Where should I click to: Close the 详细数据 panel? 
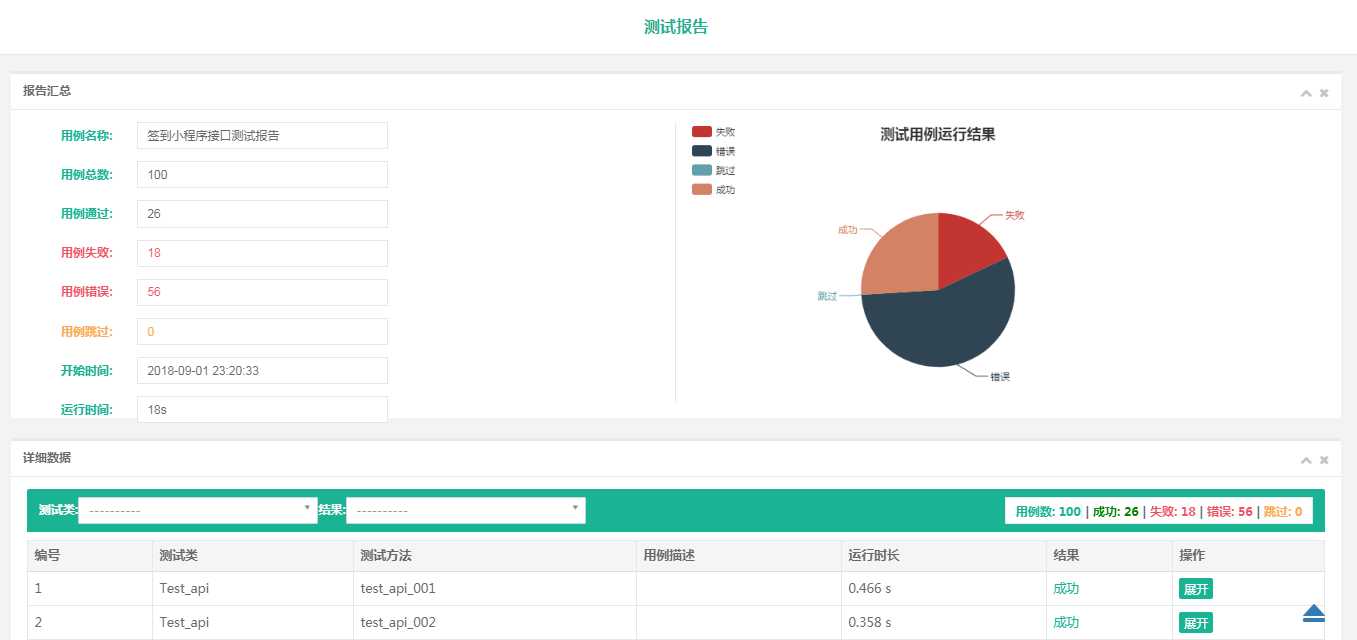point(1324,459)
